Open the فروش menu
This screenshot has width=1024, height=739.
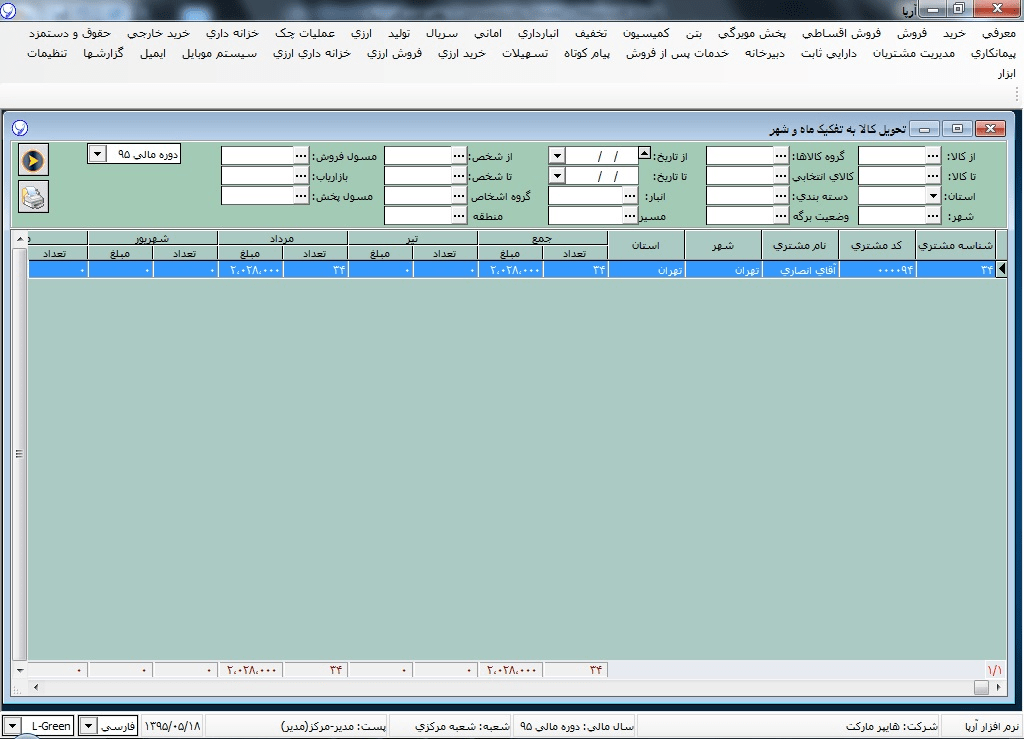911,33
